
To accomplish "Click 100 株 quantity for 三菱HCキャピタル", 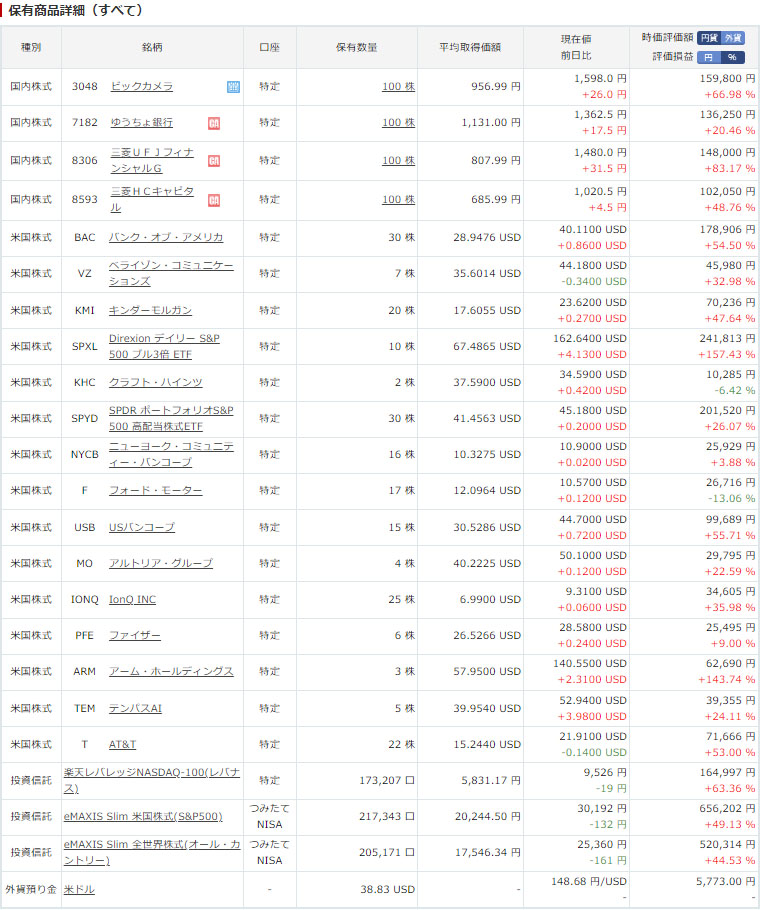I will click(398, 200).
